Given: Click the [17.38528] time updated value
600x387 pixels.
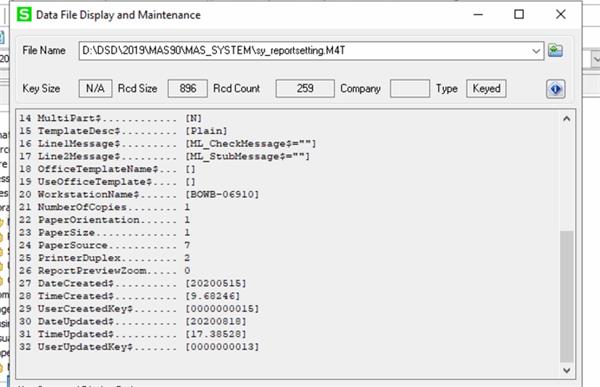Looking at the screenshot, I should (x=216, y=334).
